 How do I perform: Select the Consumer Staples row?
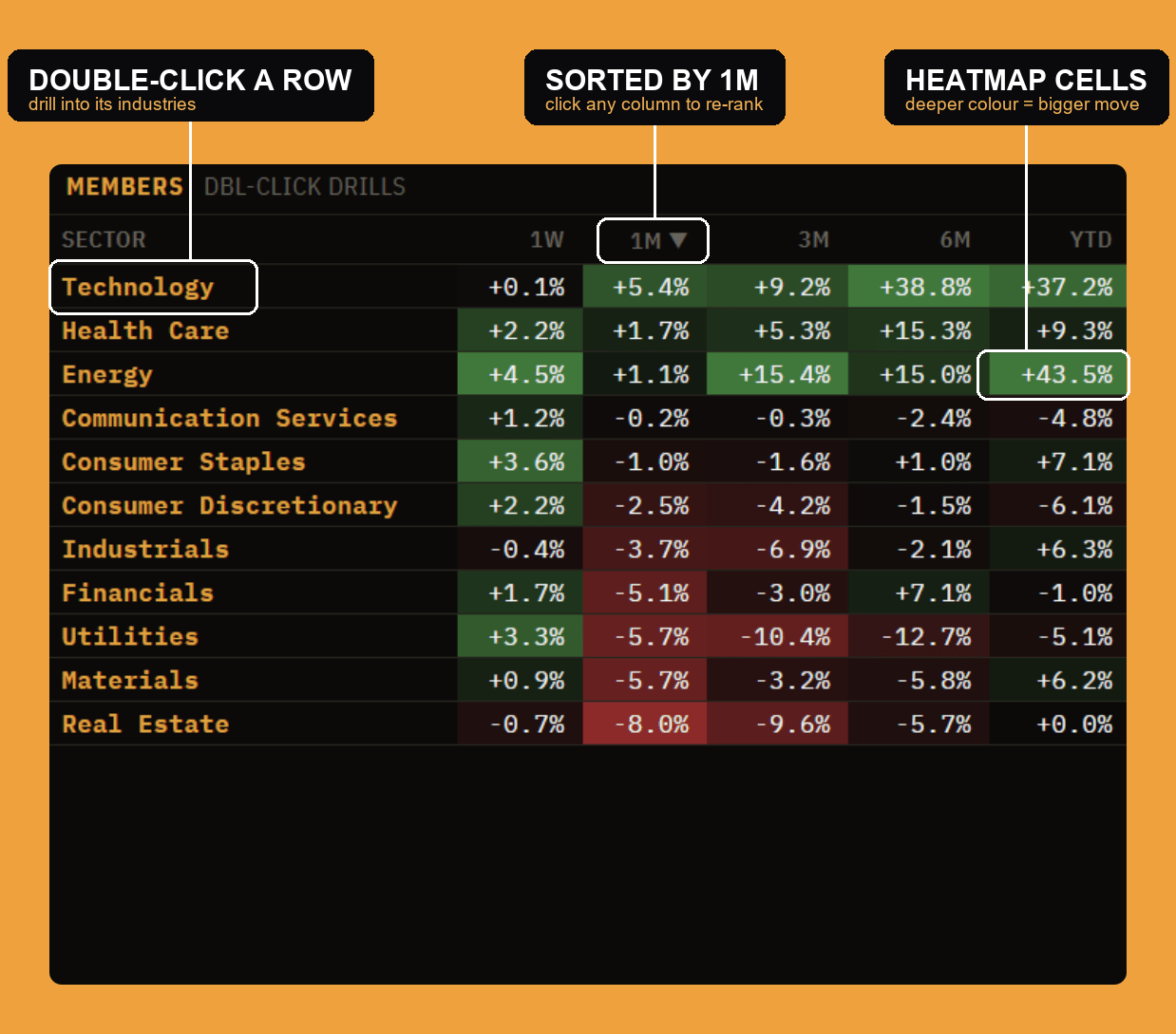click(x=588, y=461)
